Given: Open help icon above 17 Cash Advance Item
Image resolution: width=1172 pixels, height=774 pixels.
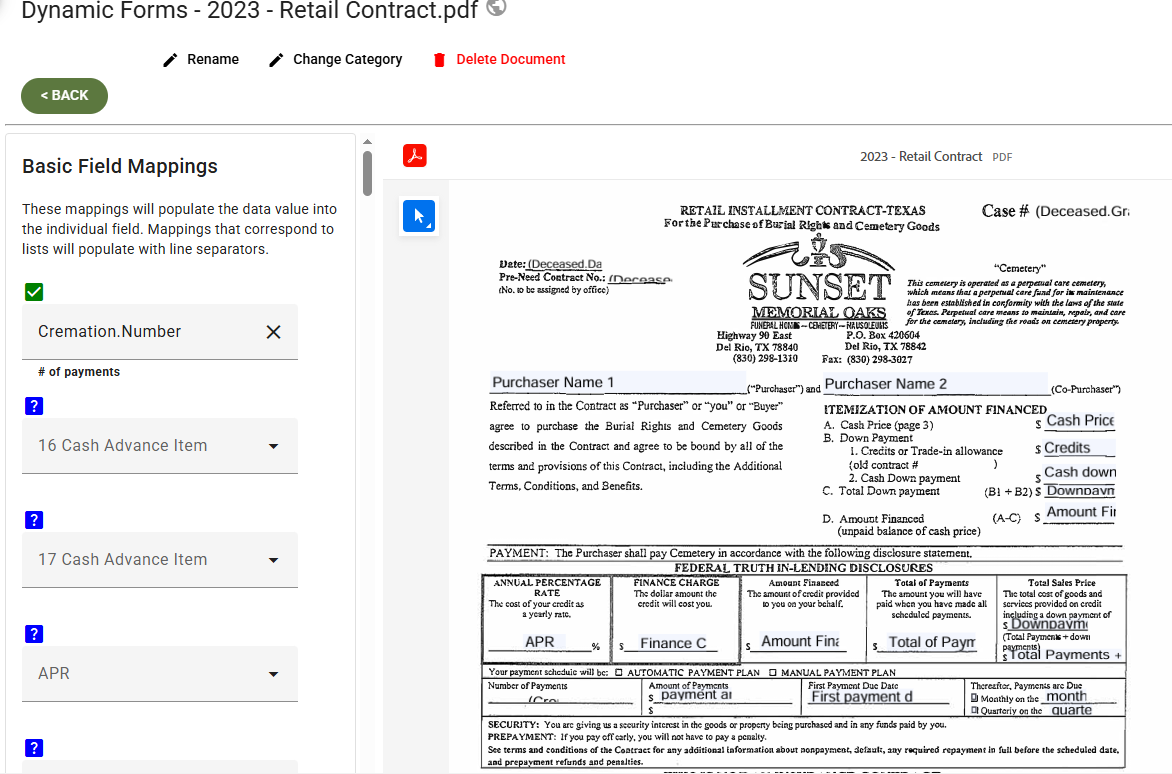Looking at the screenshot, I should pos(34,520).
